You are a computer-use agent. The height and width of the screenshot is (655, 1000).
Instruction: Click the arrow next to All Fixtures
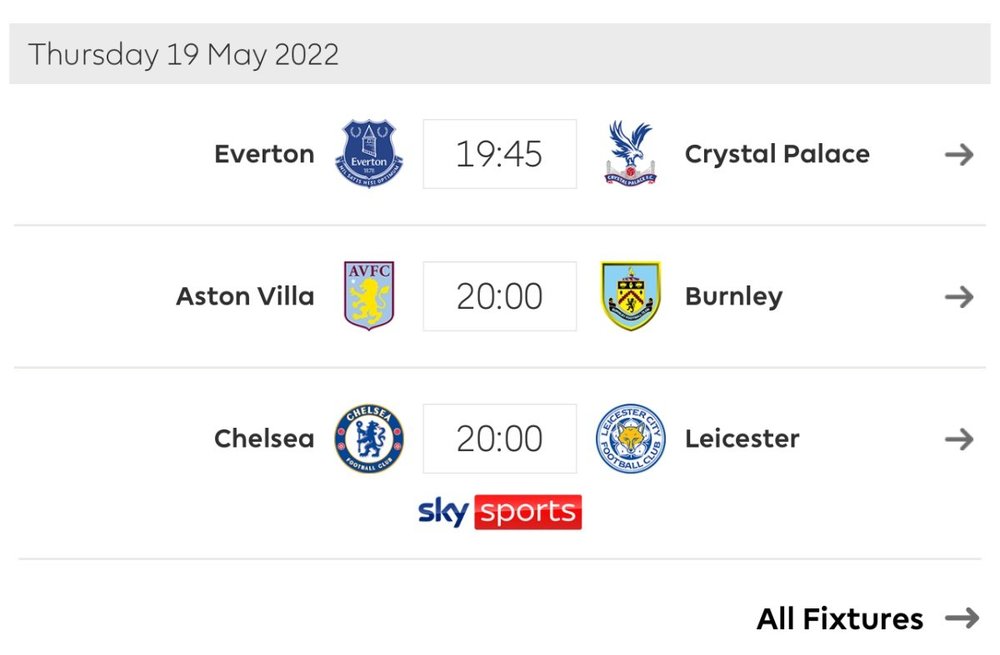click(962, 618)
